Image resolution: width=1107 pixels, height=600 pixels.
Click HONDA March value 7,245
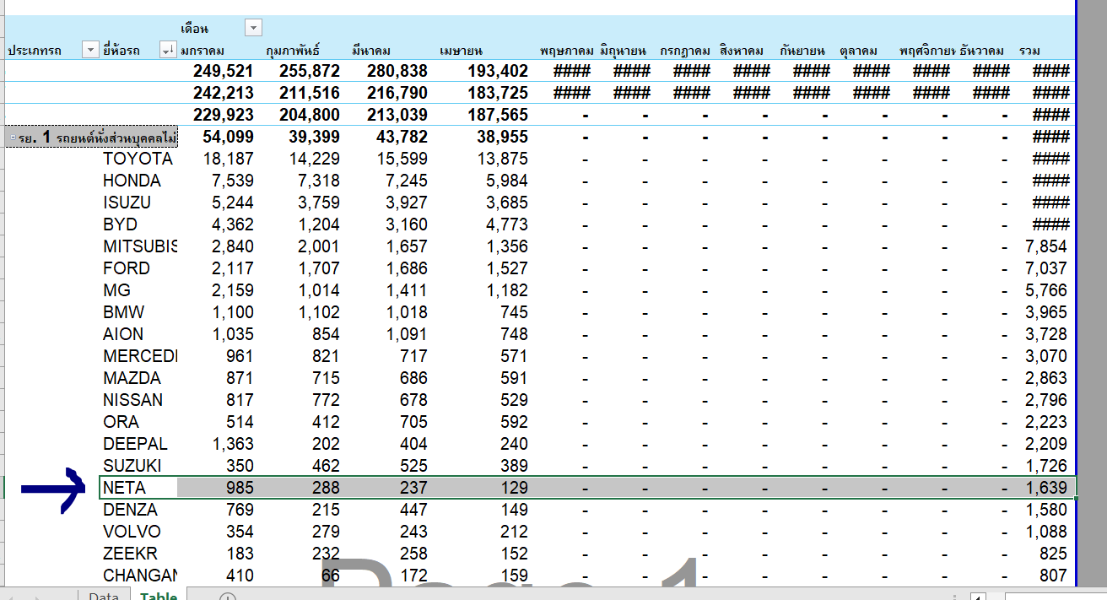pyautogui.click(x=406, y=181)
